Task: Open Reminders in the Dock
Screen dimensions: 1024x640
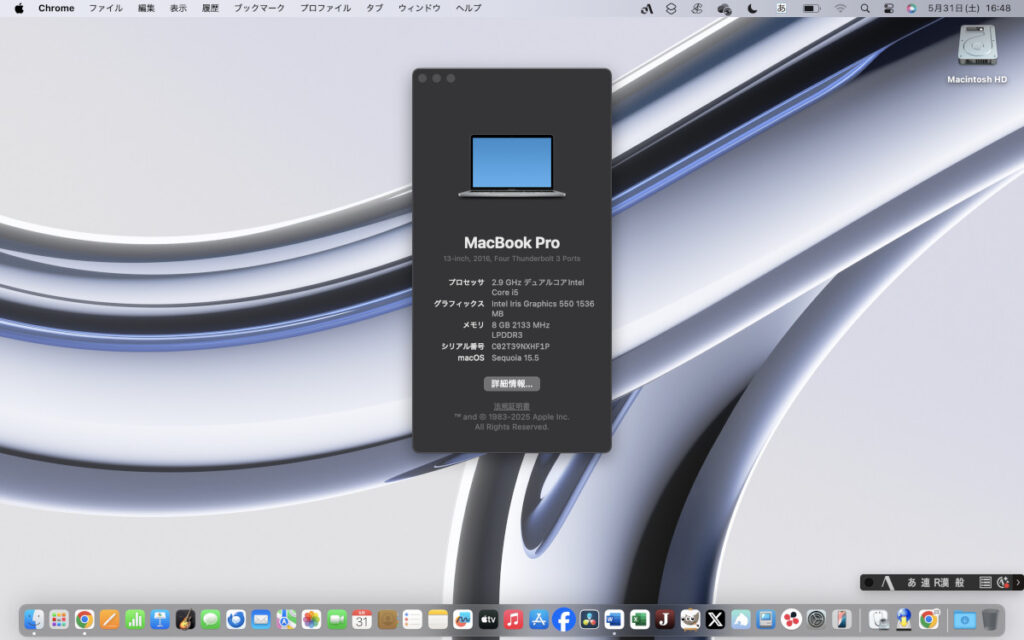Action: [x=413, y=619]
